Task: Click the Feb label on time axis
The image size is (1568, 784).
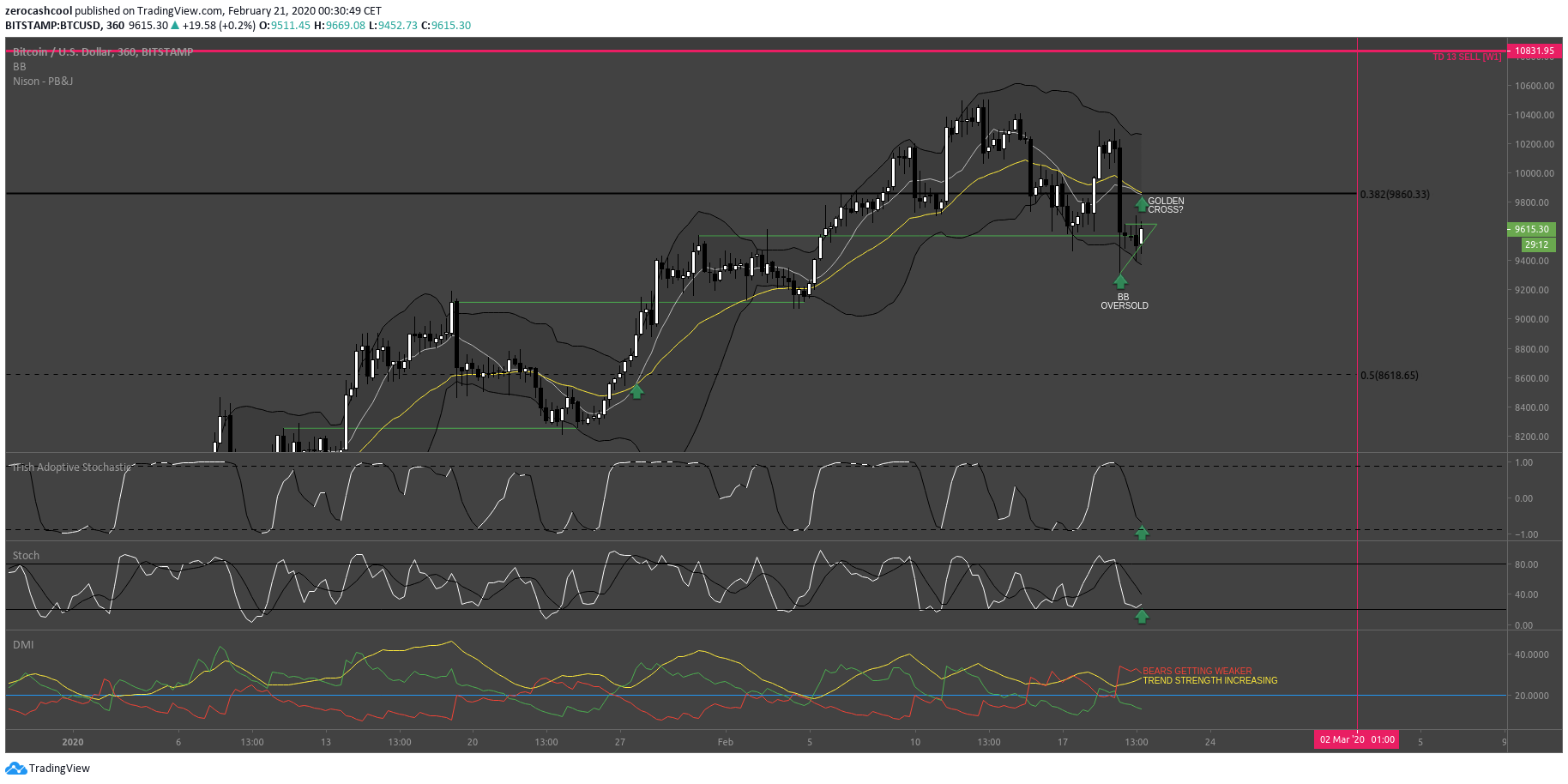Action: coord(726,742)
